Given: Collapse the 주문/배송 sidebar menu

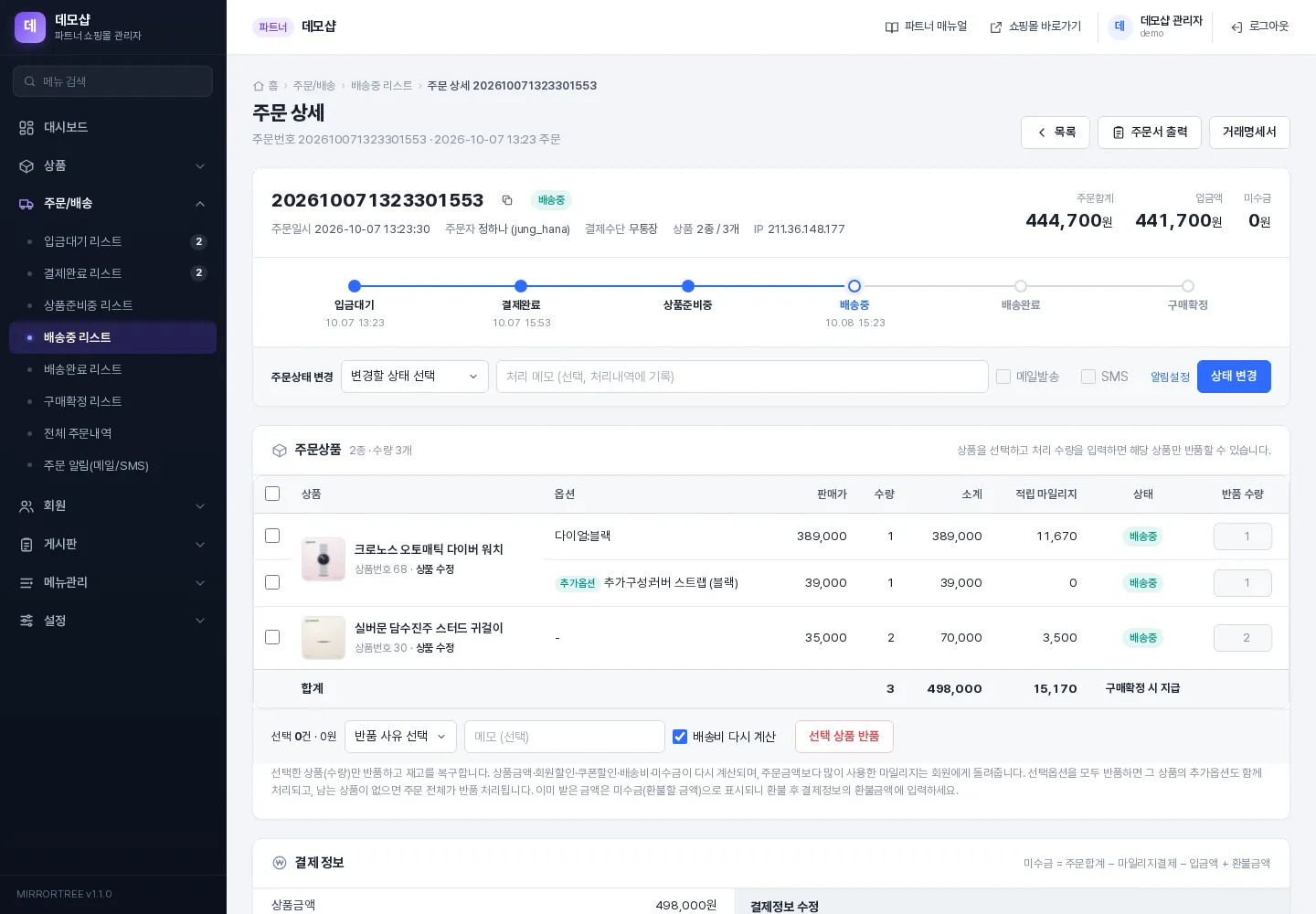Looking at the screenshot, I should 113,204.
